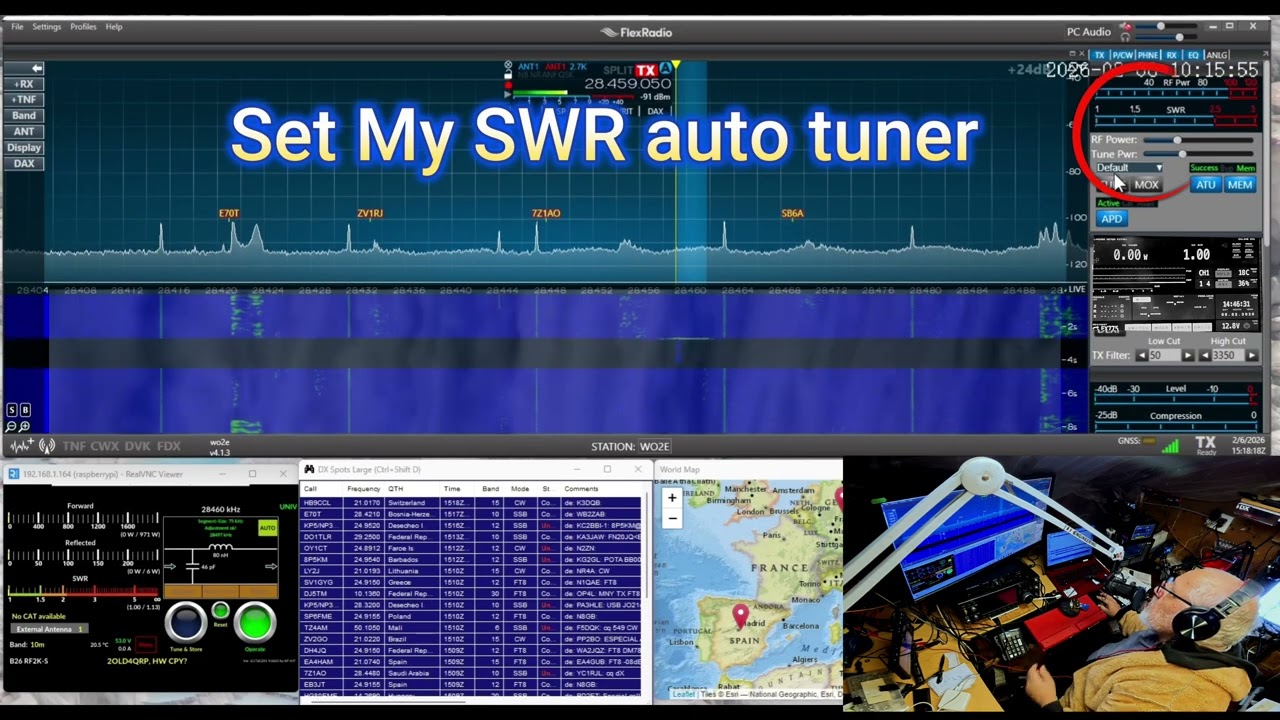Toggle the APD predistortion button

pyautogui.click(x=1111, y=219)
